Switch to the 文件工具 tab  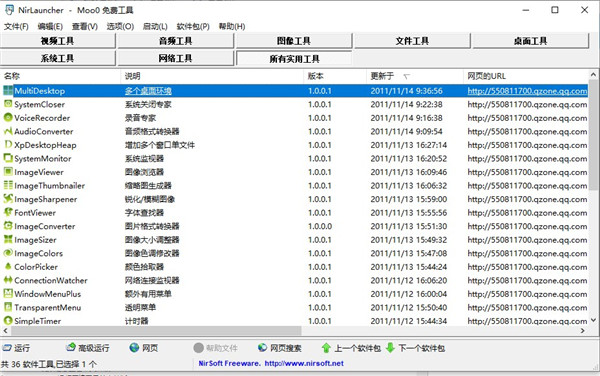[412, 41]
